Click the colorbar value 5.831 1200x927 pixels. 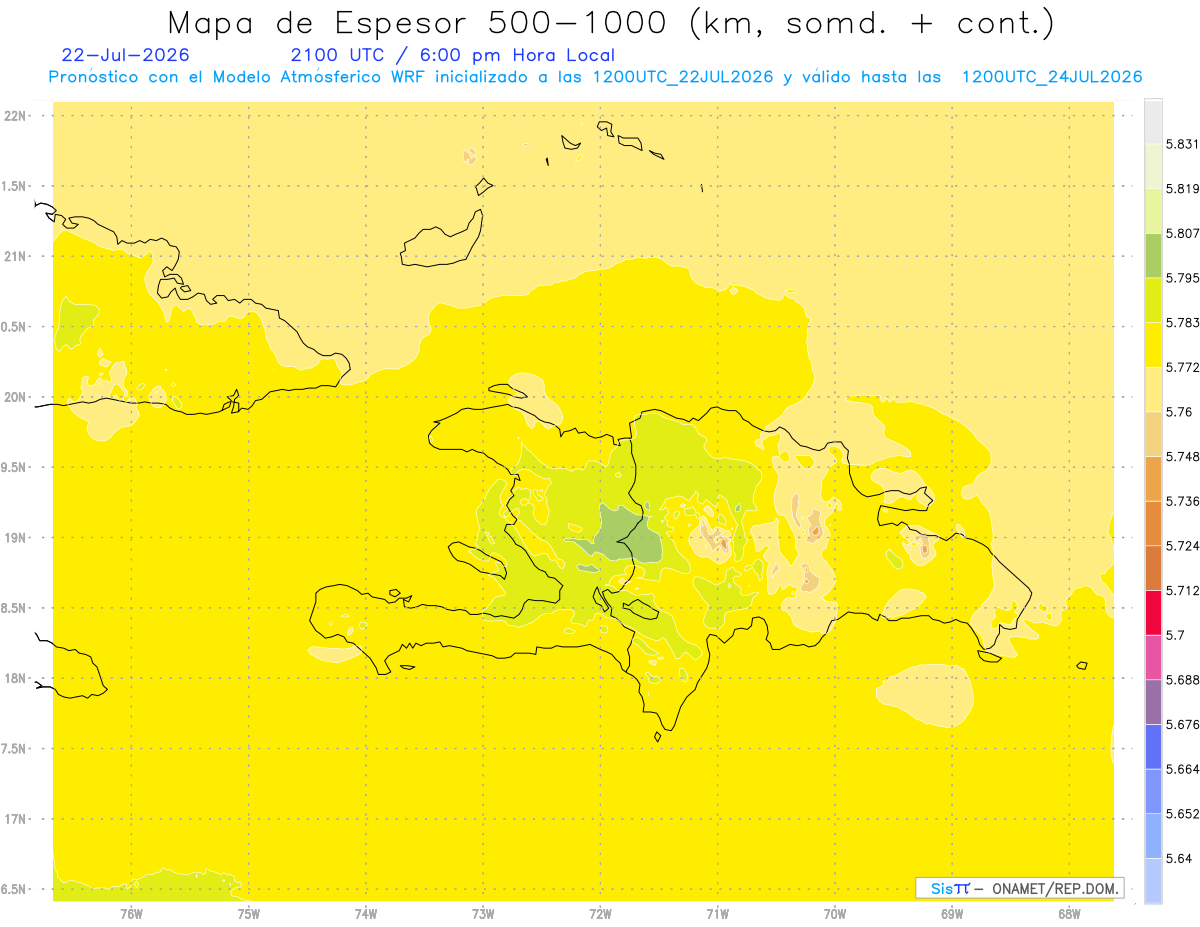tap(1182, 144)
